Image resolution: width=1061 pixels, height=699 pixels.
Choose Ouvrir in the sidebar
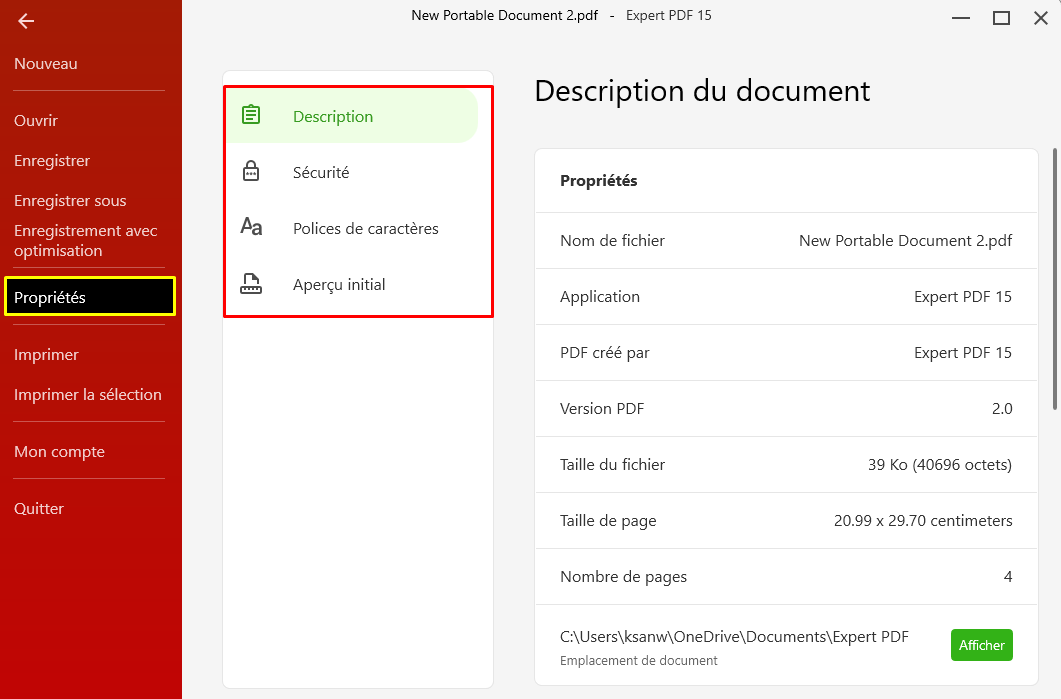(36, 120)
